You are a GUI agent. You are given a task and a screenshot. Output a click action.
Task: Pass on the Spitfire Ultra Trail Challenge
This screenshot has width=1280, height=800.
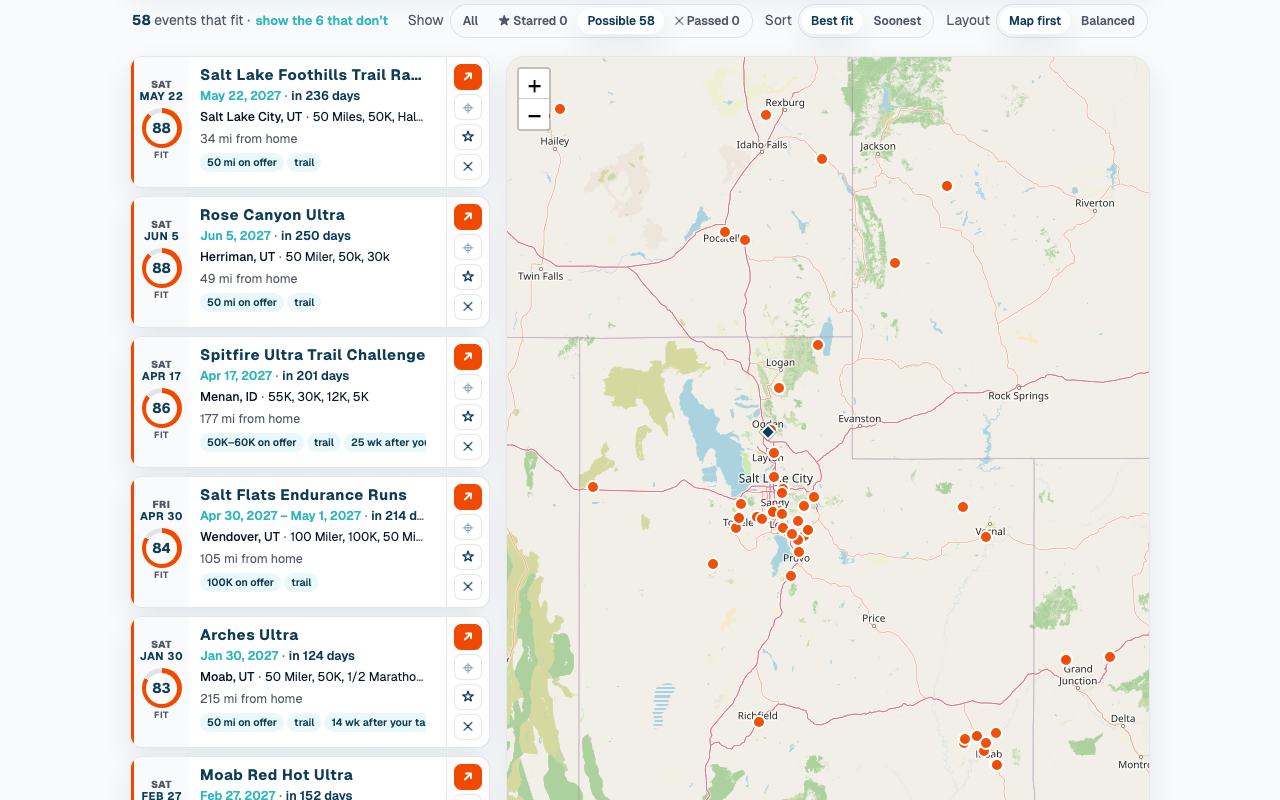[x=468, y=446]
